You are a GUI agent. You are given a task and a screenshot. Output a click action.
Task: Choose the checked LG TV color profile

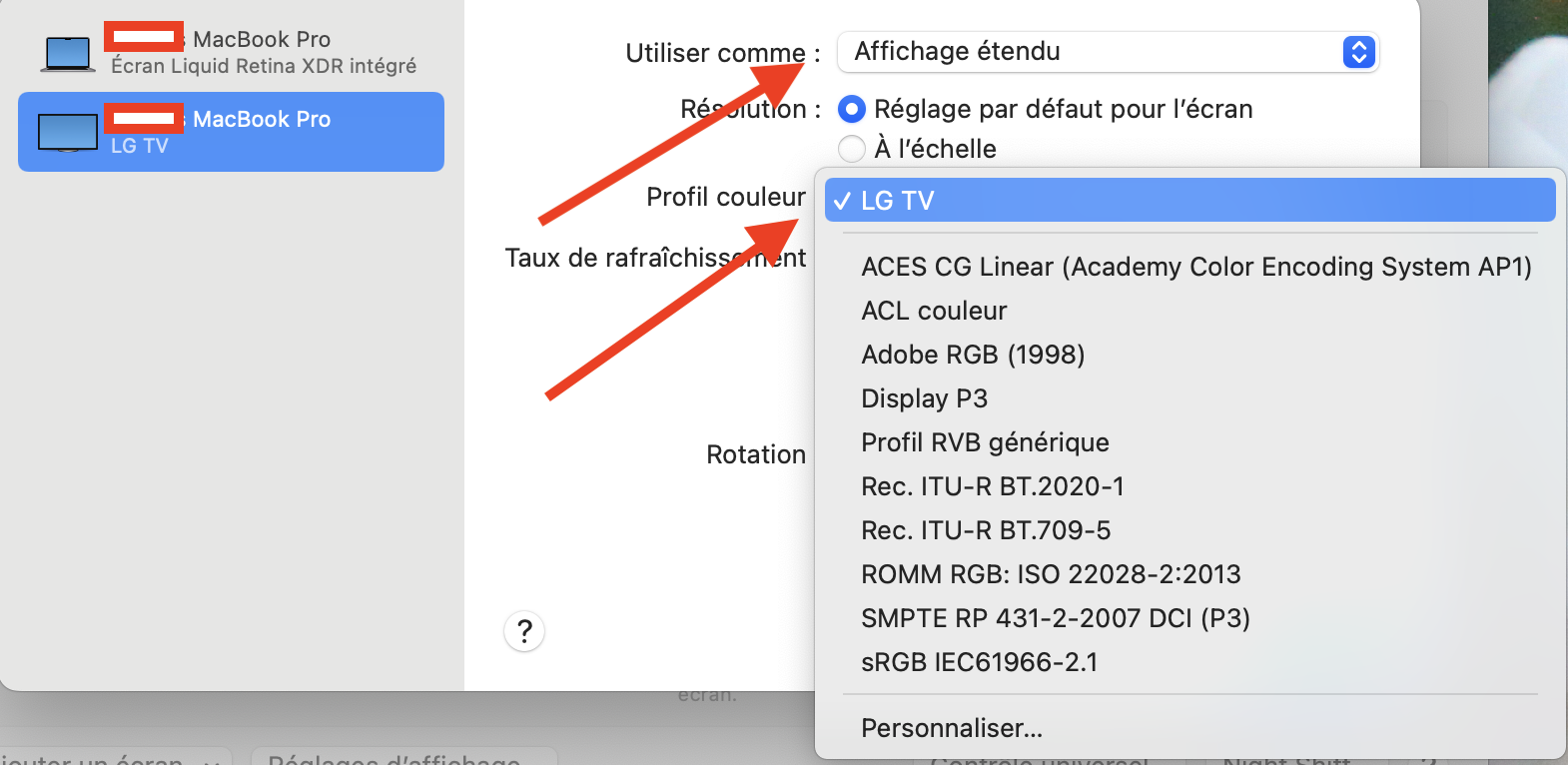tap(1188, 201)
